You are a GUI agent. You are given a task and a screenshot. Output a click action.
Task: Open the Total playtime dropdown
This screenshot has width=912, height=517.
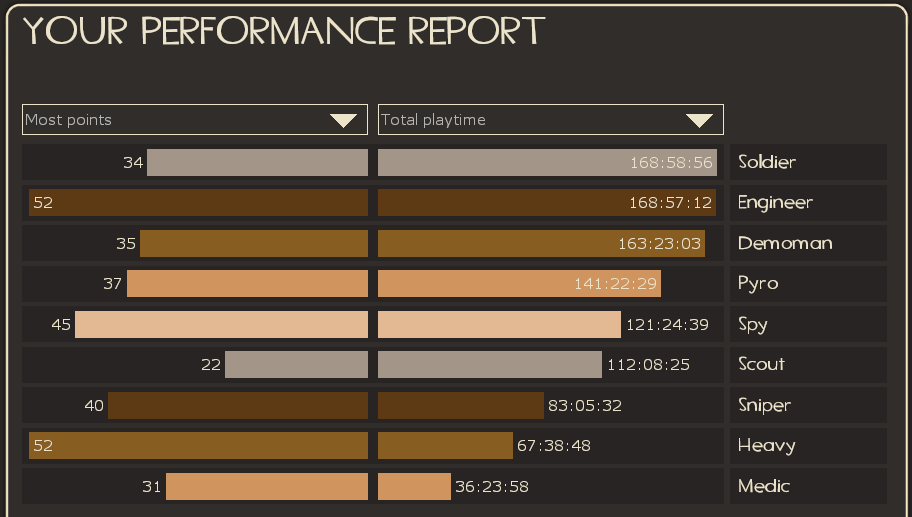[x=551, y=119]
